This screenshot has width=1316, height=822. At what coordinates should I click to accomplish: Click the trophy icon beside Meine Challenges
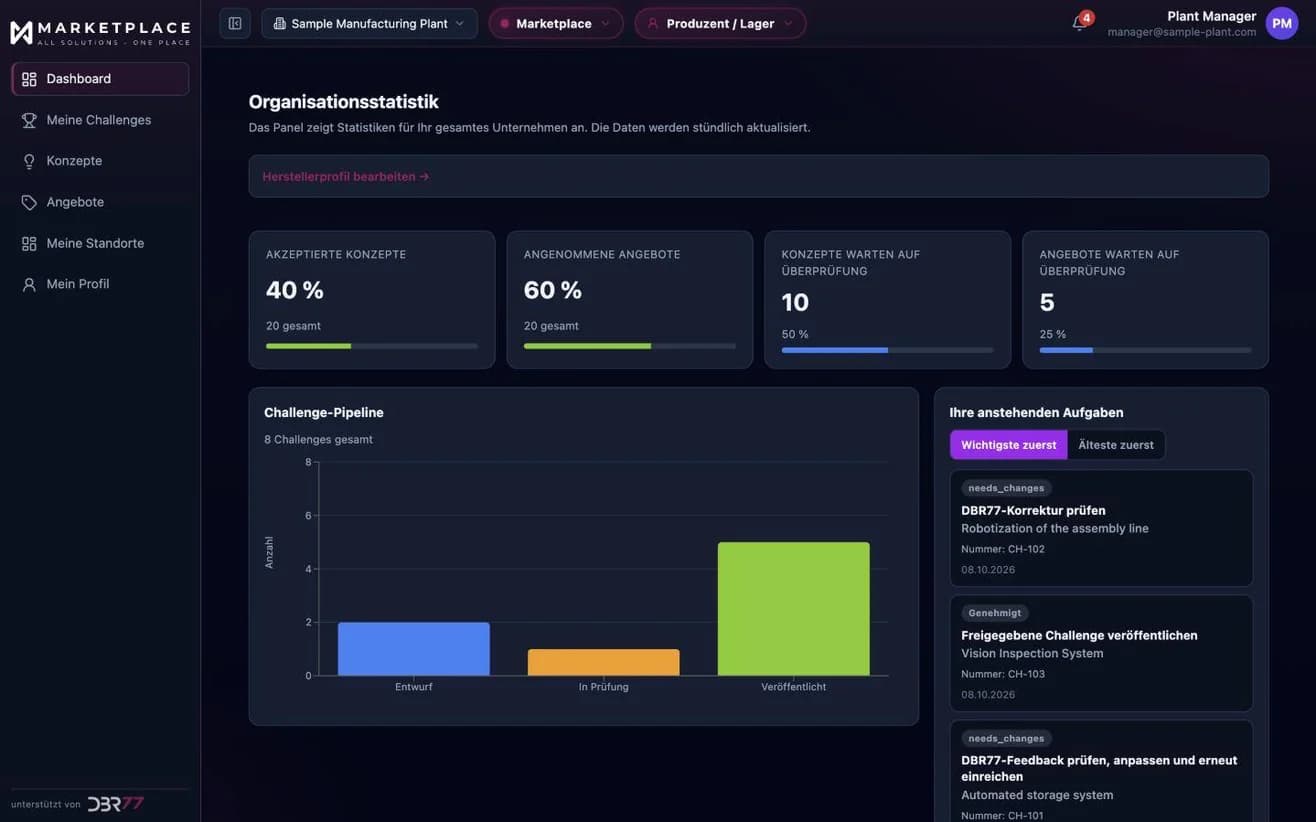coord(29,120)
